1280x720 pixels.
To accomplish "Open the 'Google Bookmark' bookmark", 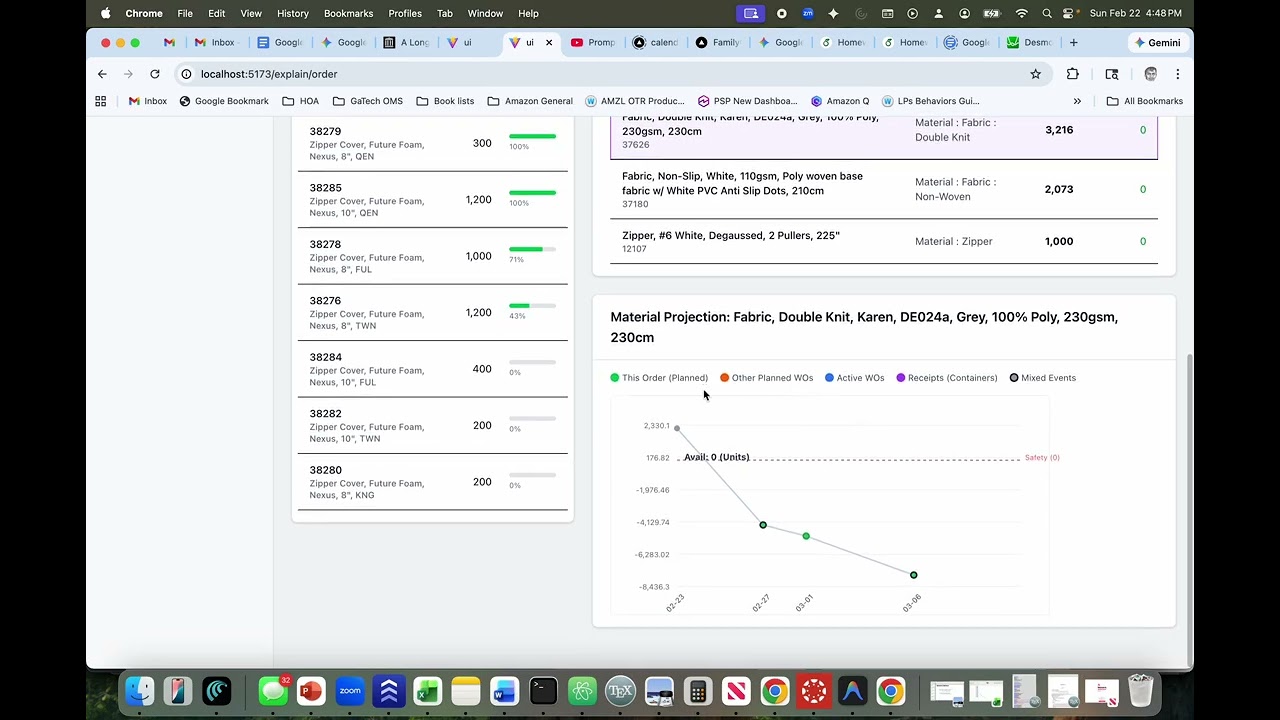I will click(224, 101).
